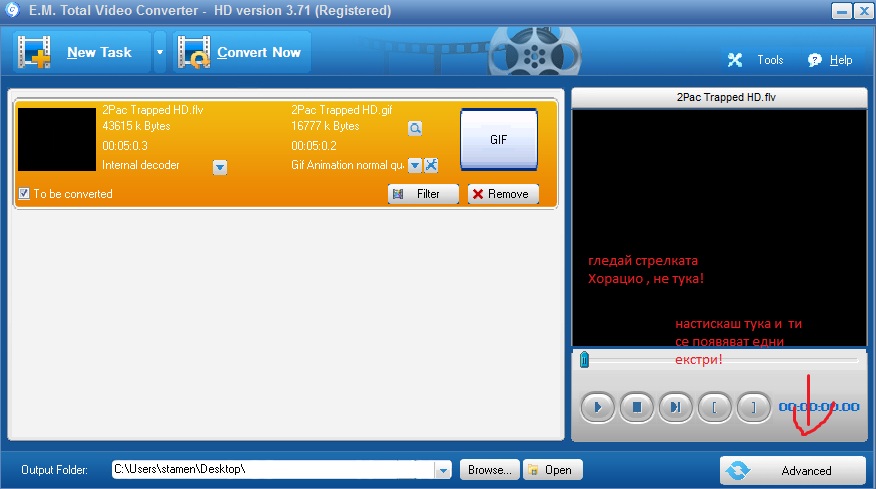Expand the Output Folder path dropdown
The height and width of the screenshot is (489, 876).
pos(443,470)
